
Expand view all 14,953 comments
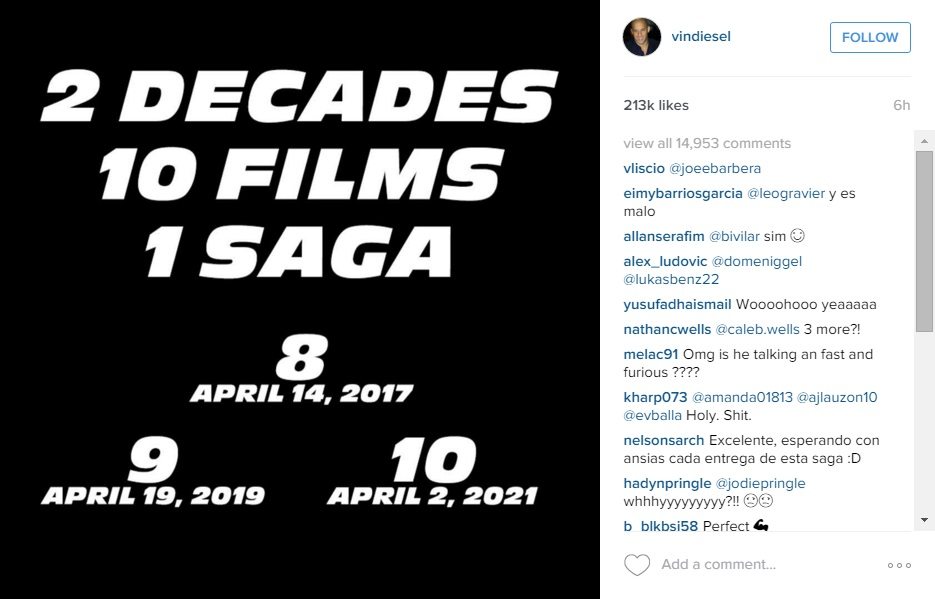(x=707, y=143)
